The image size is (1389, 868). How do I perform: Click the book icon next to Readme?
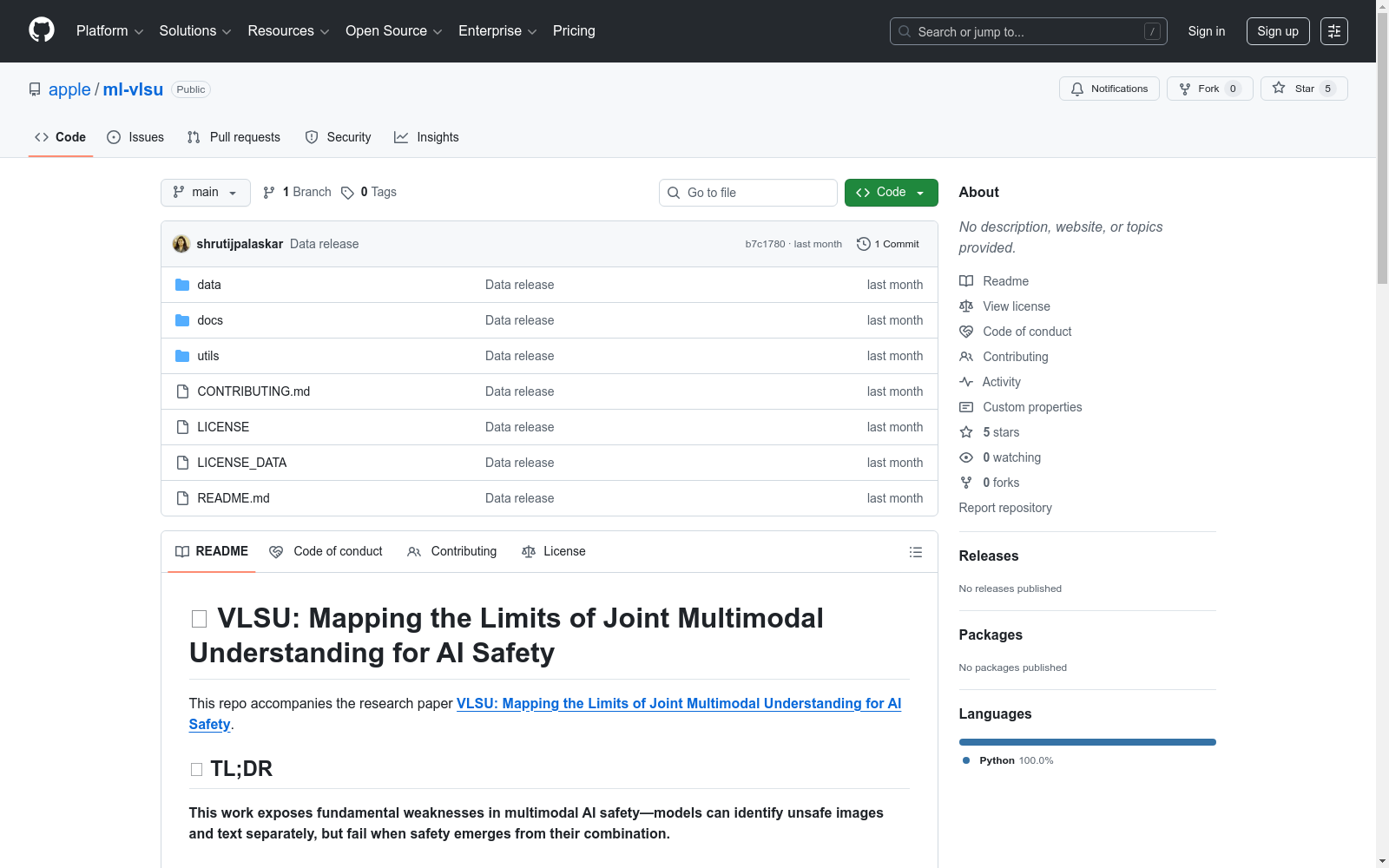[x=966, y=281]
